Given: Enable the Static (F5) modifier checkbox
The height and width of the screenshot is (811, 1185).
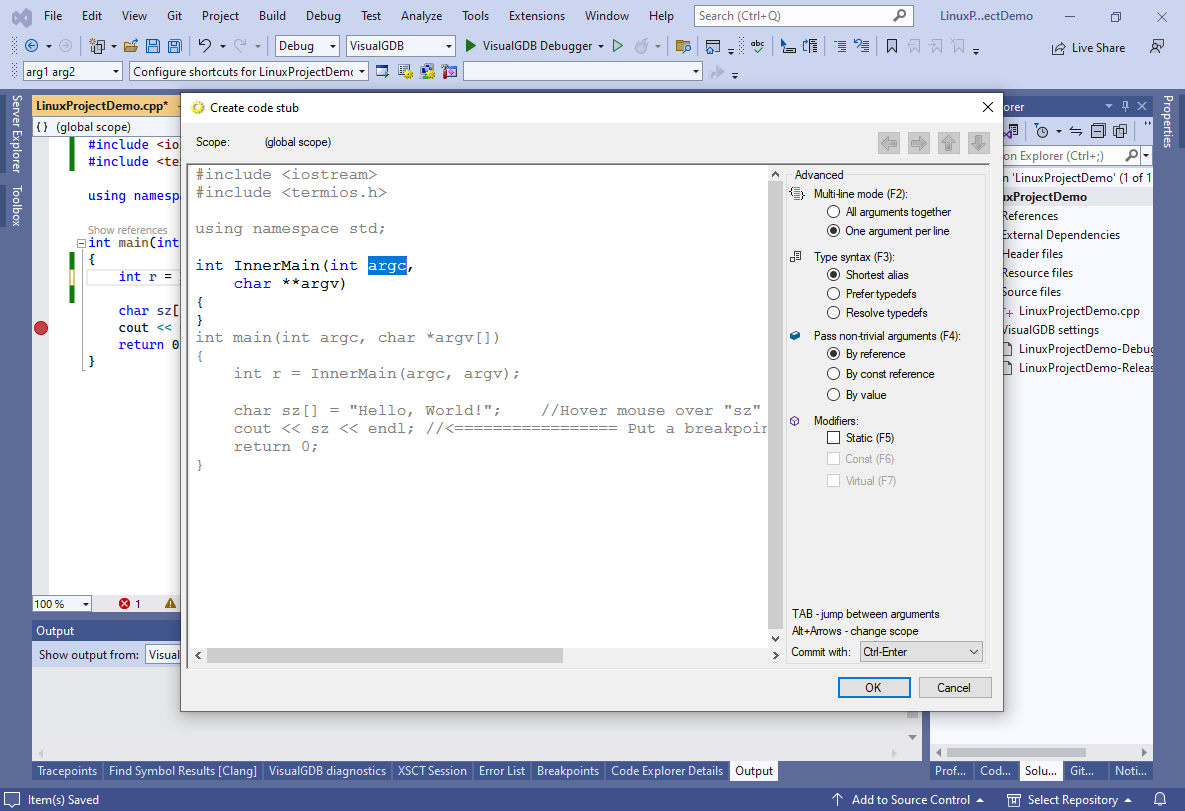Looking at the screenshot, I should [x=834, y=438].
